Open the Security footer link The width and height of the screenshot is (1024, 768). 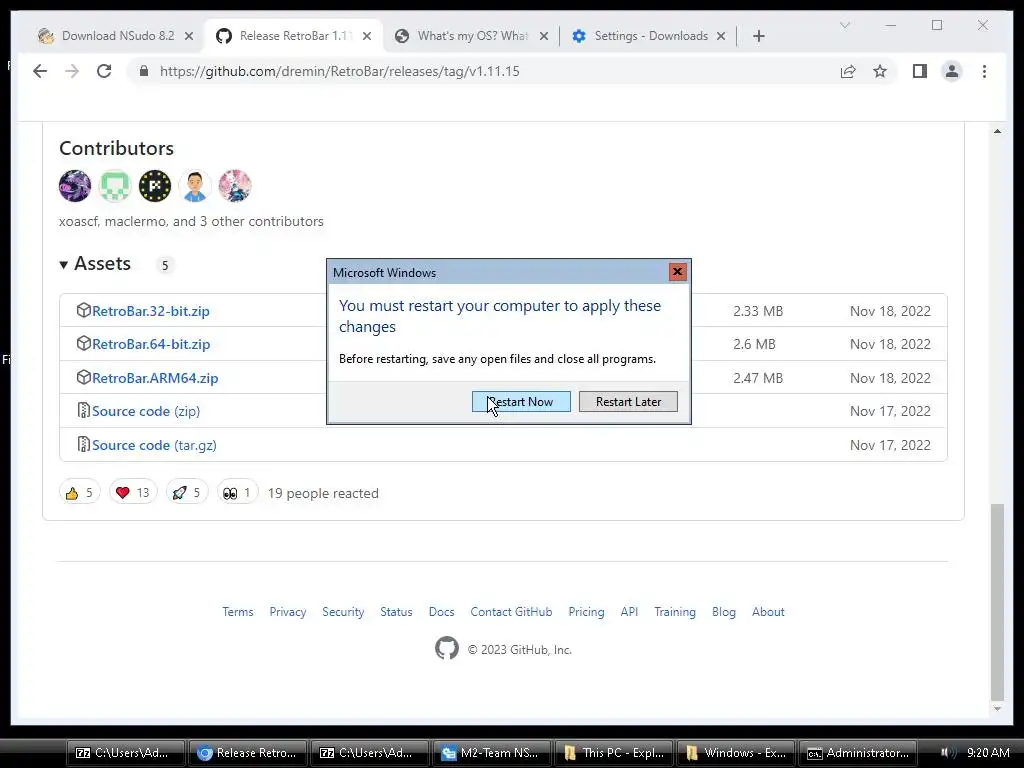coord(343,612)
